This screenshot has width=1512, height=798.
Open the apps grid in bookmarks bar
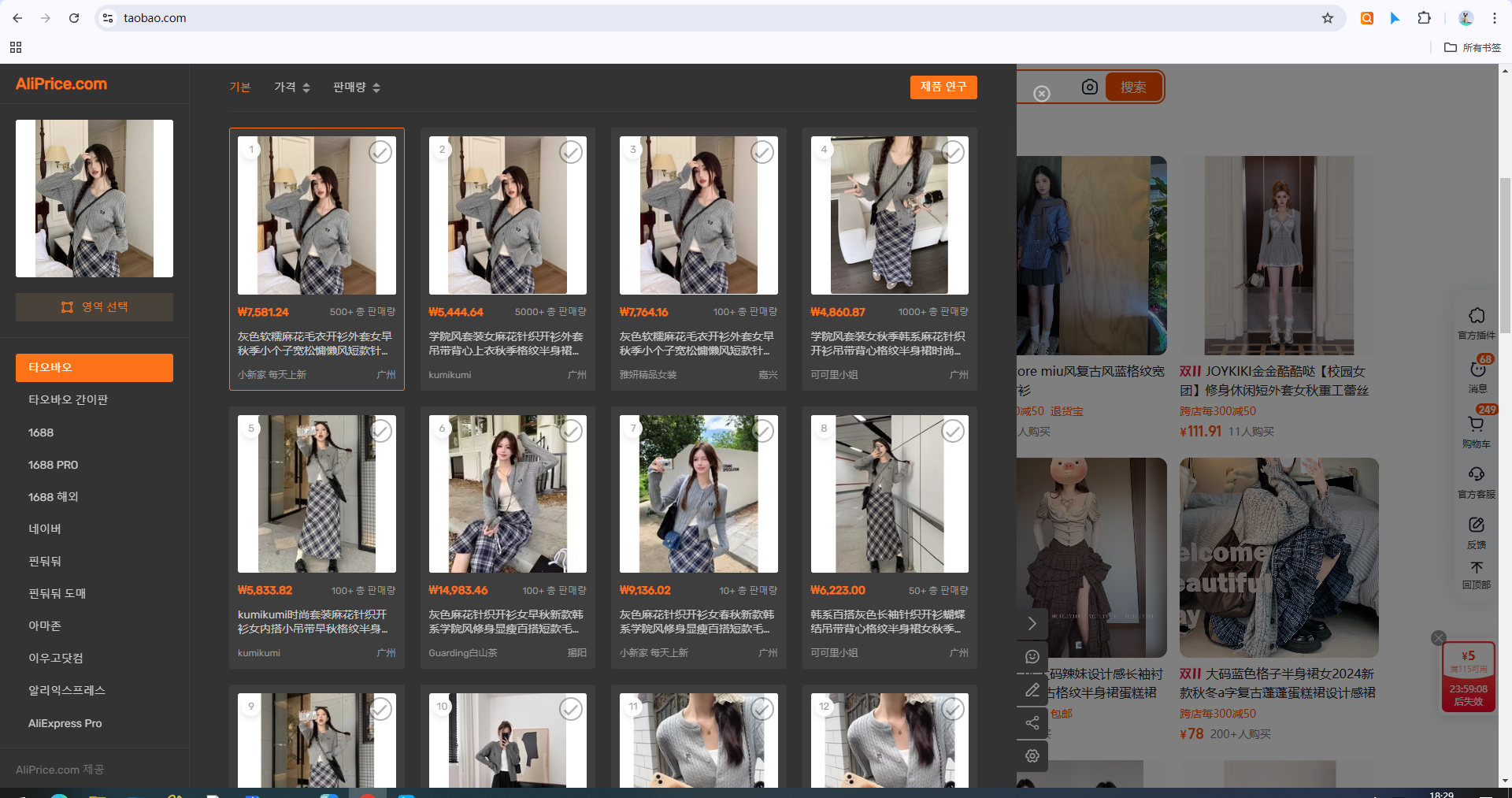16,47
